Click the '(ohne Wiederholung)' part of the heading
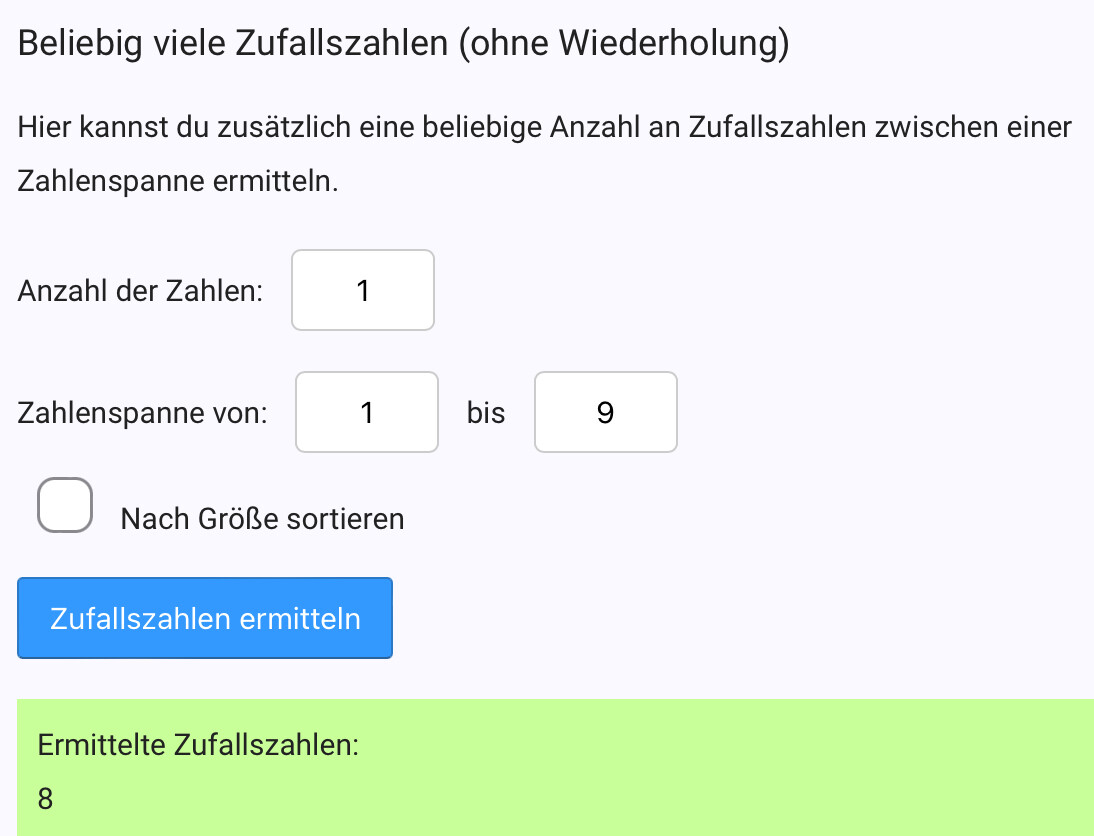This screenshot has height=836, width=1094. tap(624, 45)
